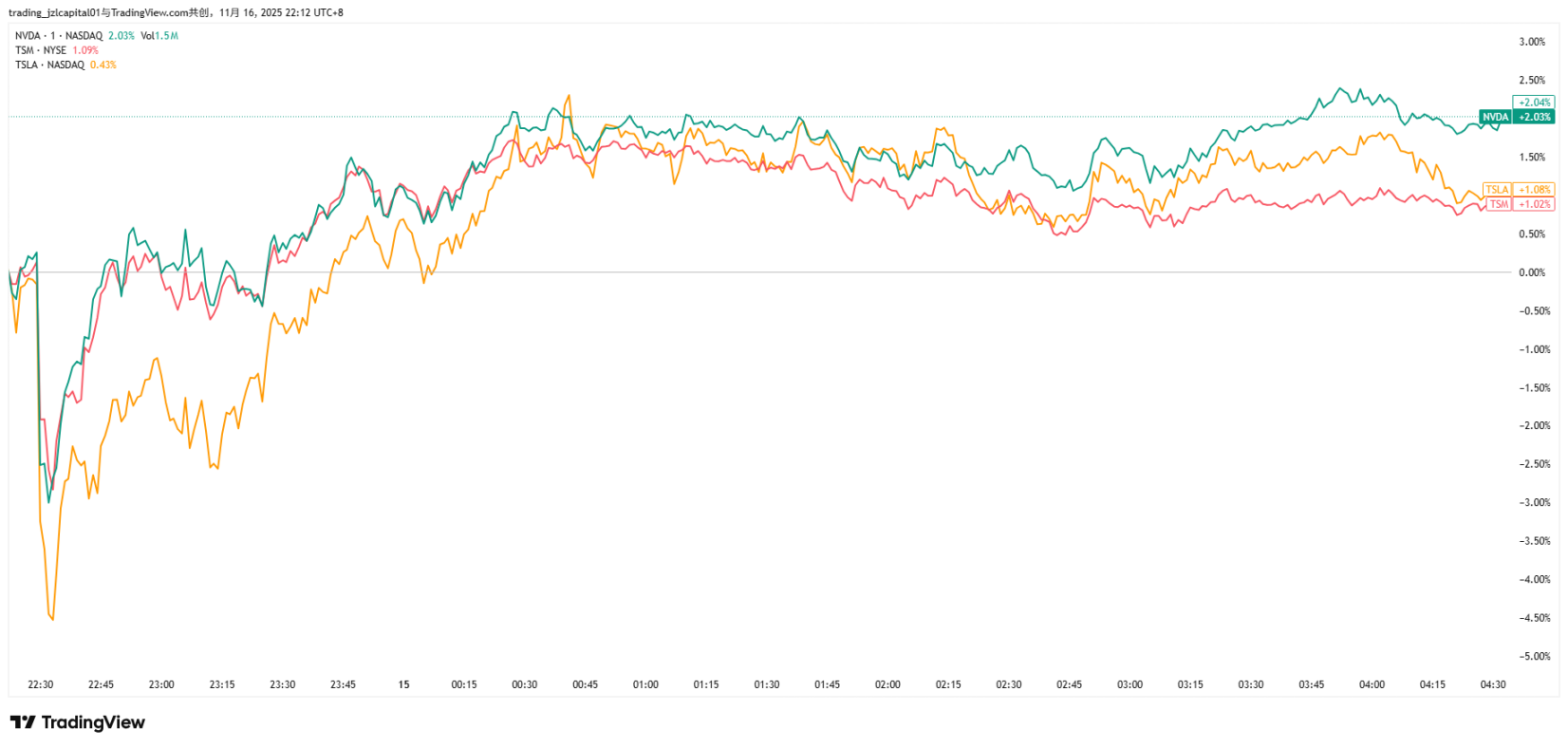Click the -5.00% level on the scale

pos(1534,656)
